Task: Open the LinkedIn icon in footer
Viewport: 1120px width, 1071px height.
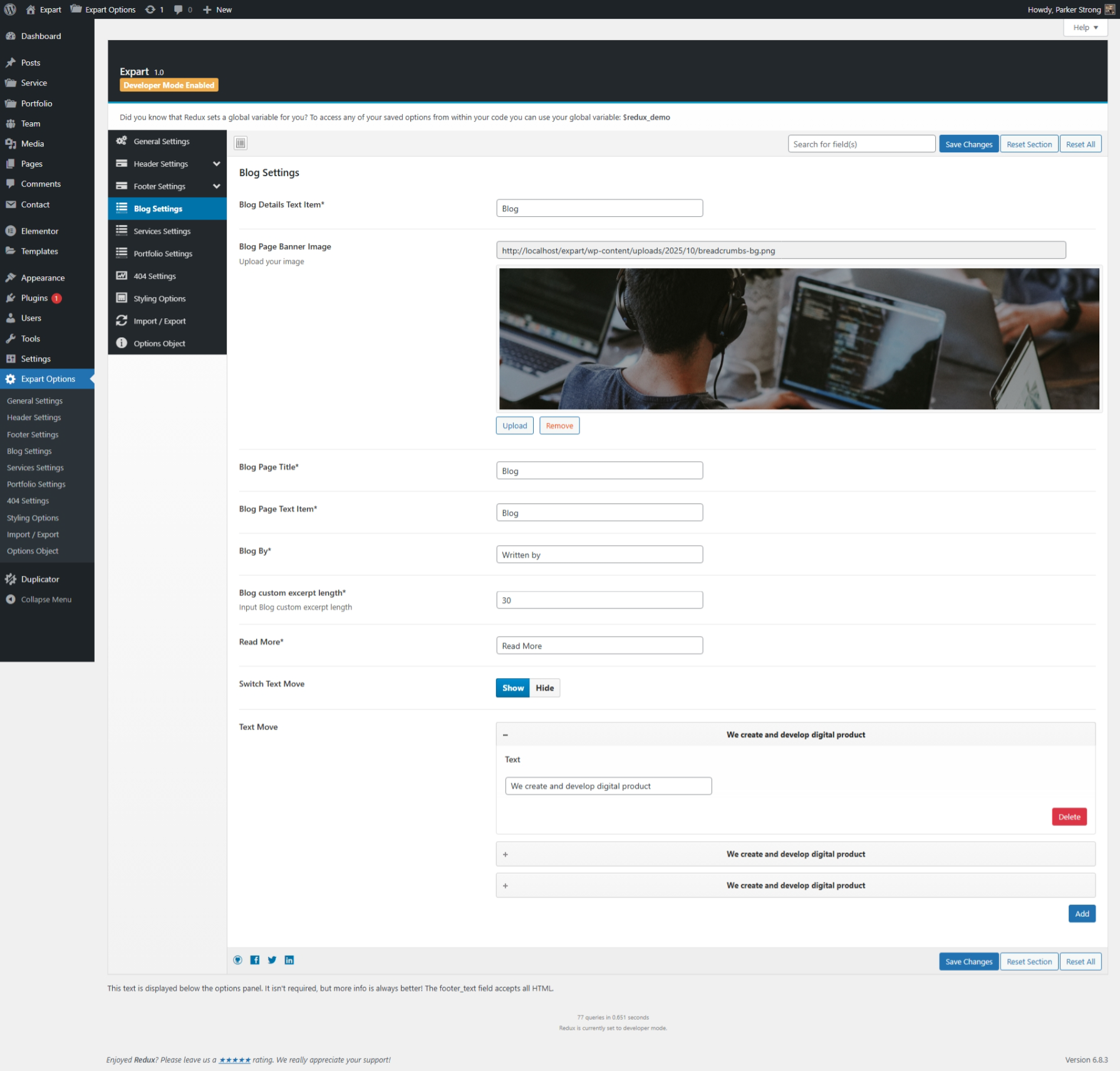Action: [289, 959]
